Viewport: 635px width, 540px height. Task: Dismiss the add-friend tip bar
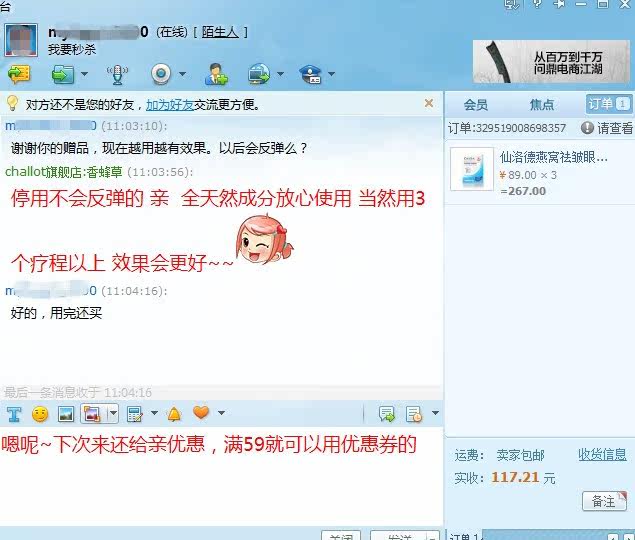[x=429, y=103]
